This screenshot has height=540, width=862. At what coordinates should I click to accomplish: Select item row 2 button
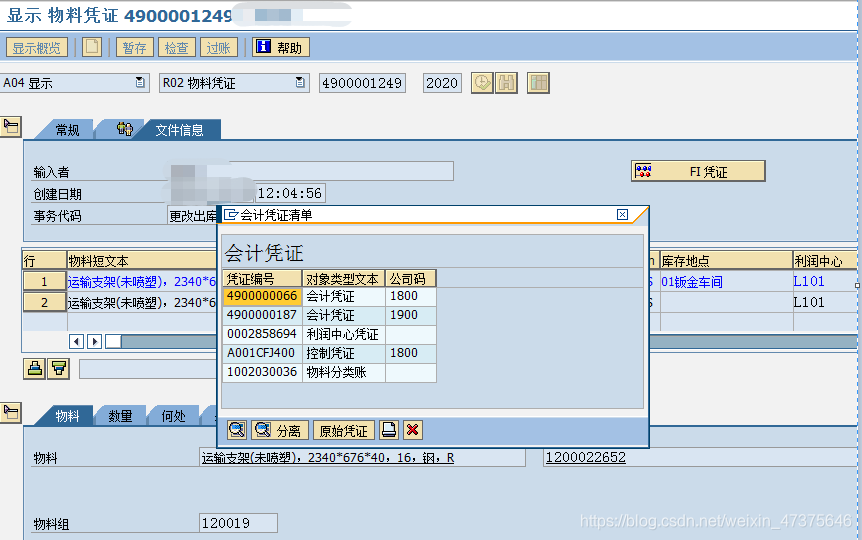pyautogui.click(x=45, y=302)
